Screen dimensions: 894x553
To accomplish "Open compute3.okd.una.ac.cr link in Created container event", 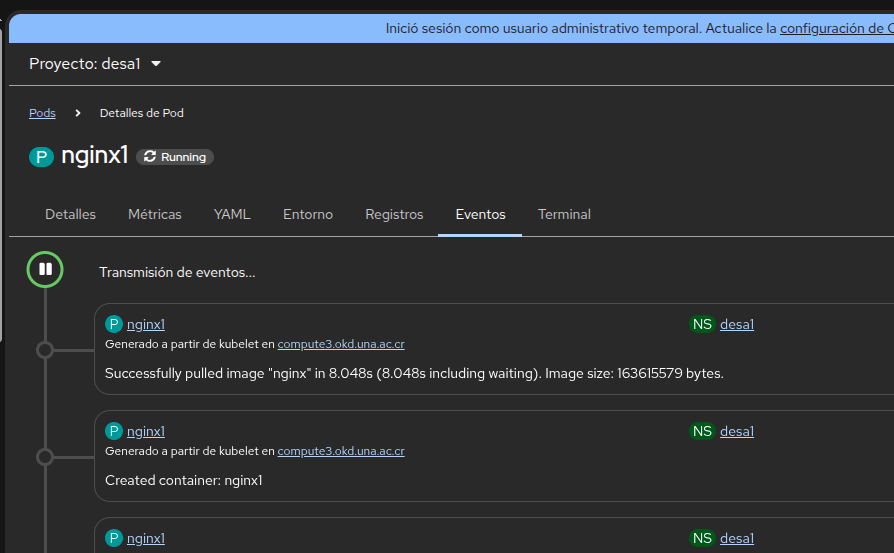I will point(341,451).
